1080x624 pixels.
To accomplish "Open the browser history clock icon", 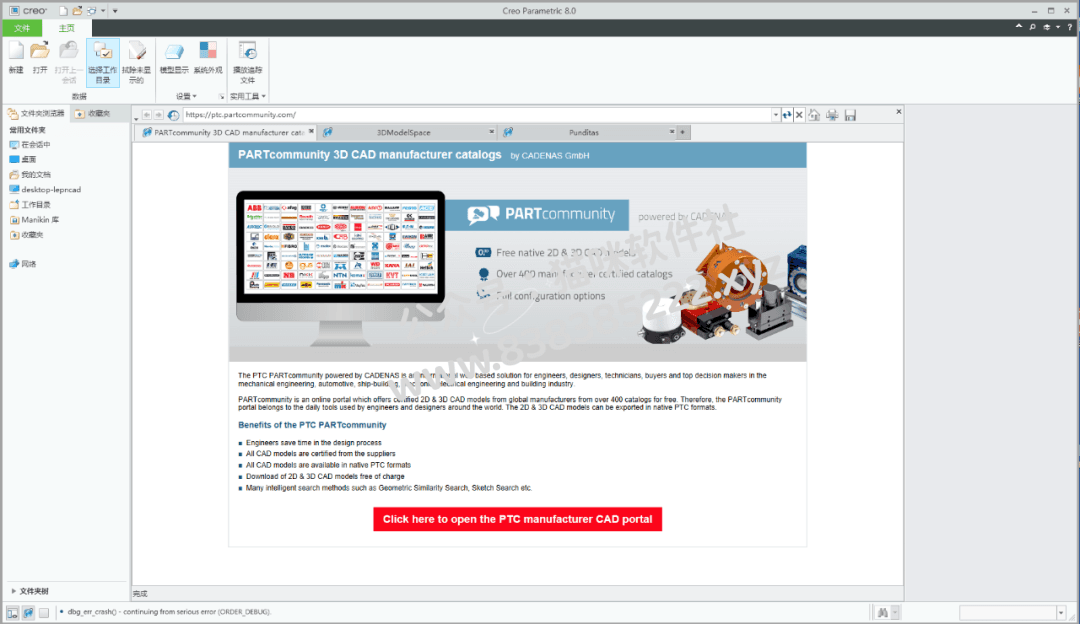I will pyautogui.click(x=174, y=115).
